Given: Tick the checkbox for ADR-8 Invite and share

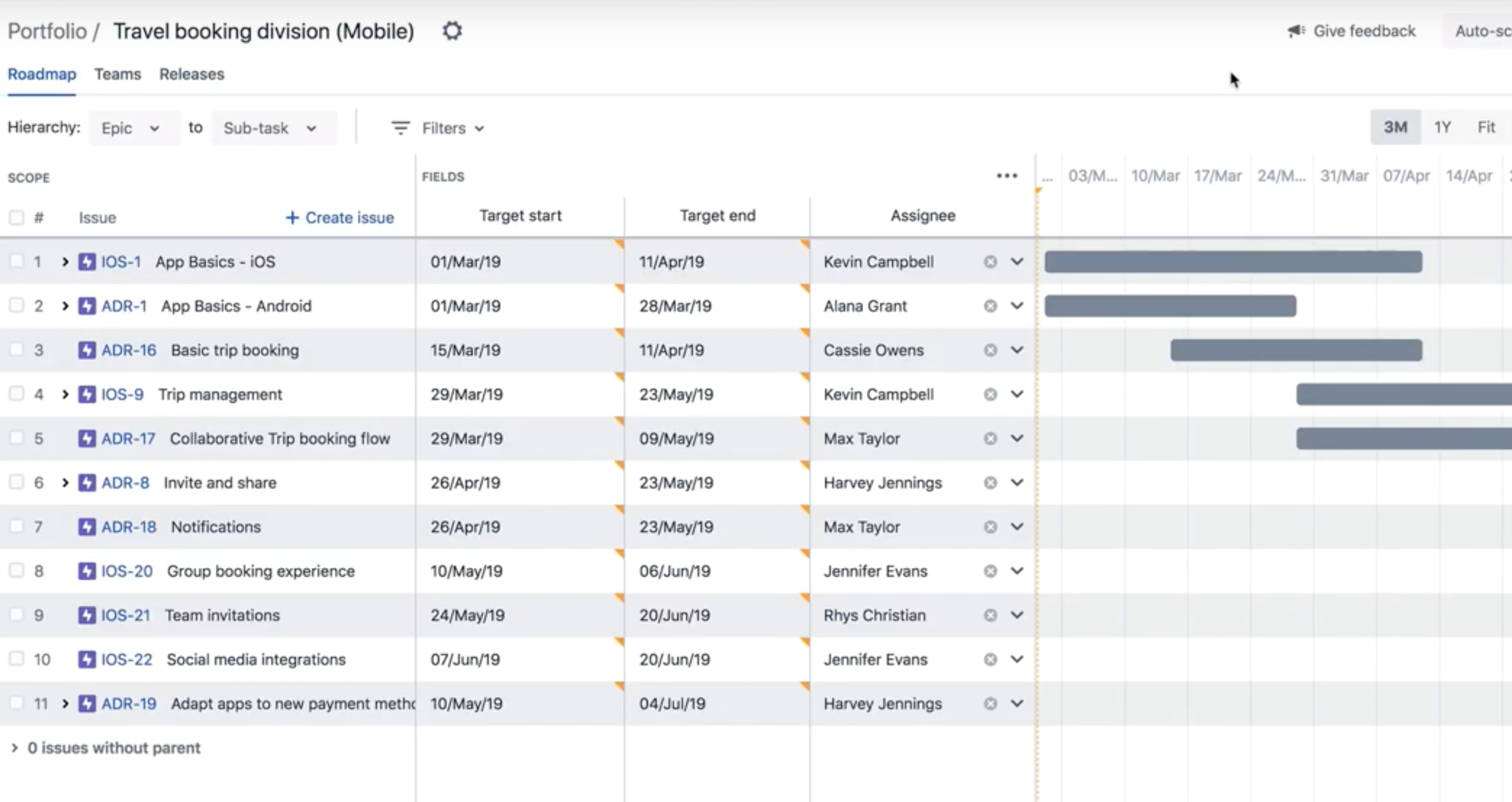Looking at the screenshot, I should (x=17, y=482).
